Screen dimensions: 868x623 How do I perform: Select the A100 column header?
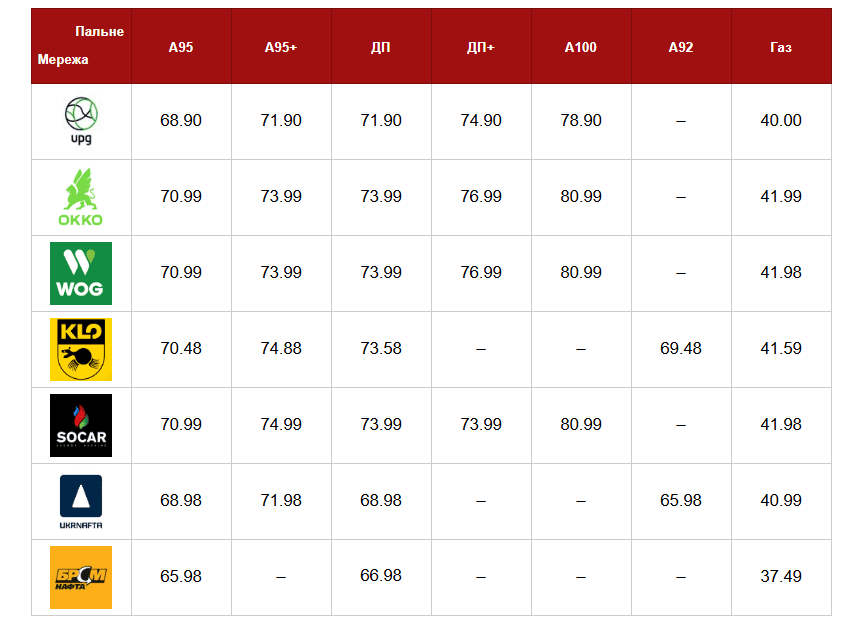tap(581, 47)
